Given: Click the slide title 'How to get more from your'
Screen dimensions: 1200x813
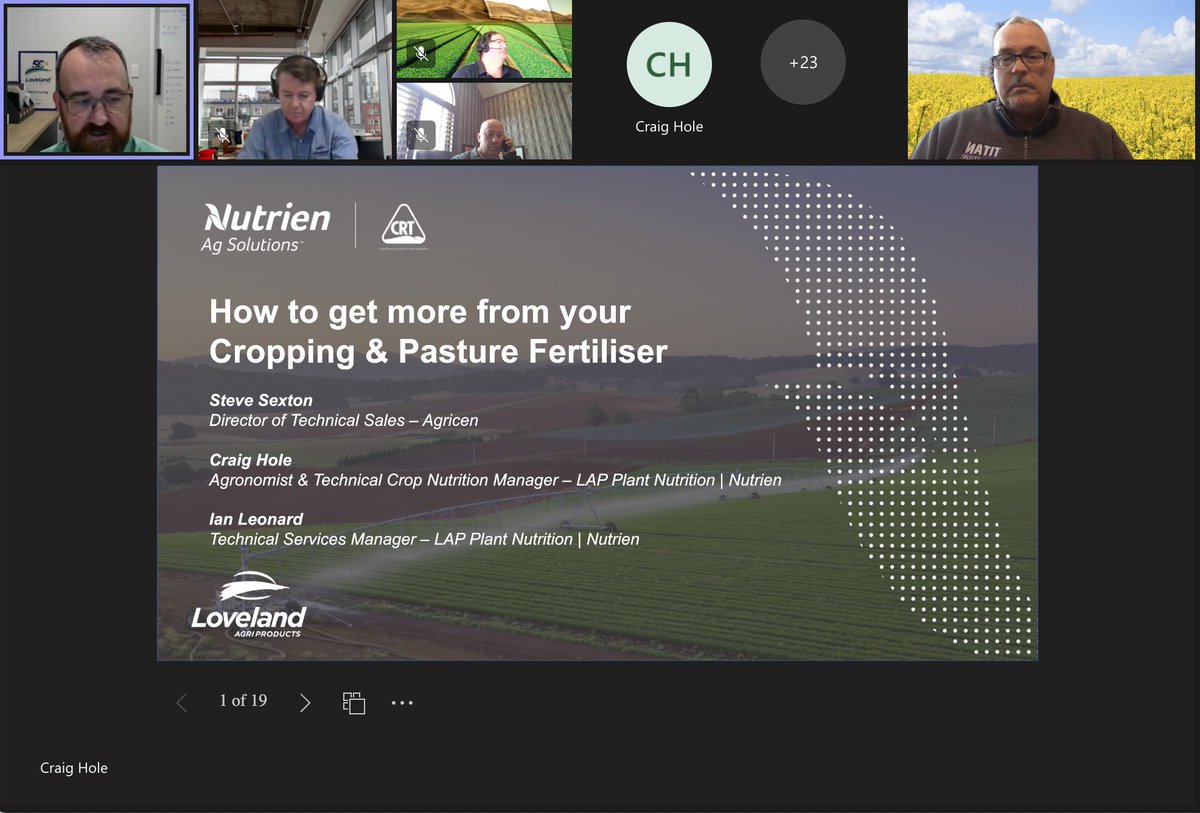Looking at the screenshot, I should tap(420, 312).
